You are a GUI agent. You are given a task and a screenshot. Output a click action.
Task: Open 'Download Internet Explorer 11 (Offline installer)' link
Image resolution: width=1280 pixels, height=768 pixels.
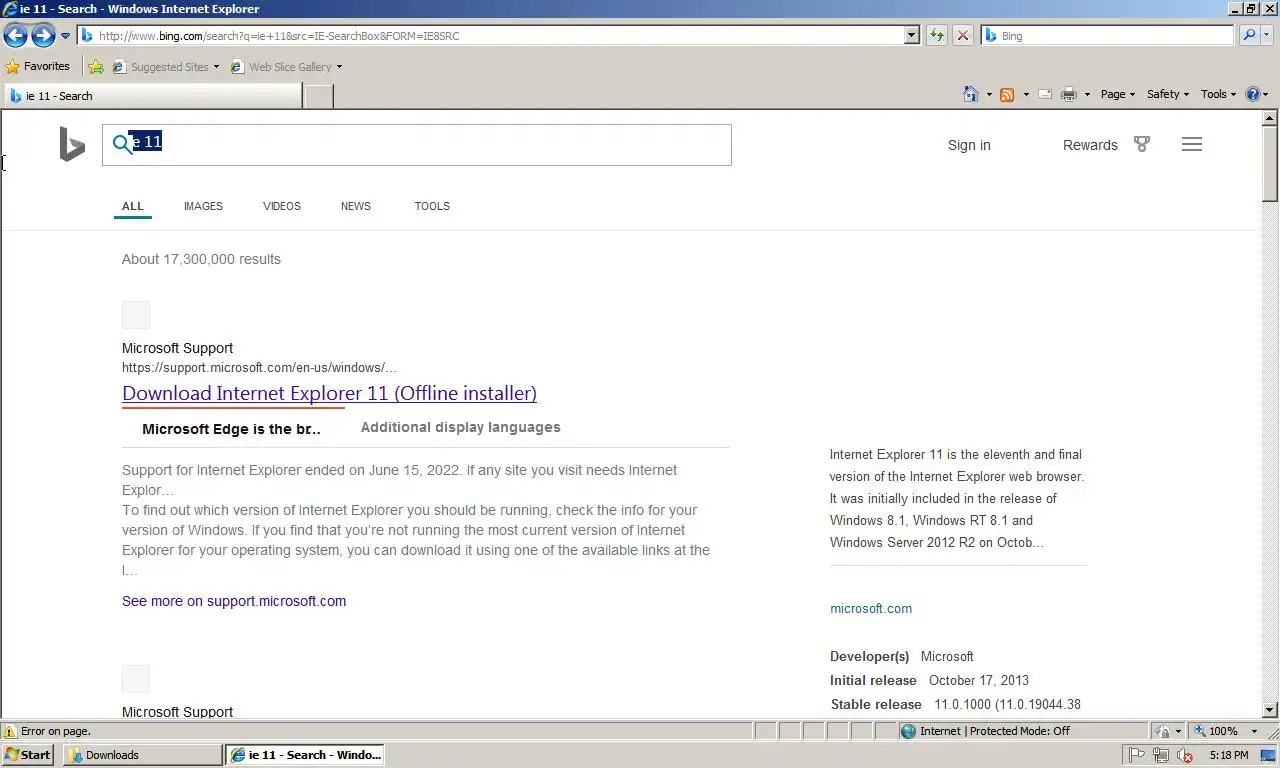[x=329, y=393]
